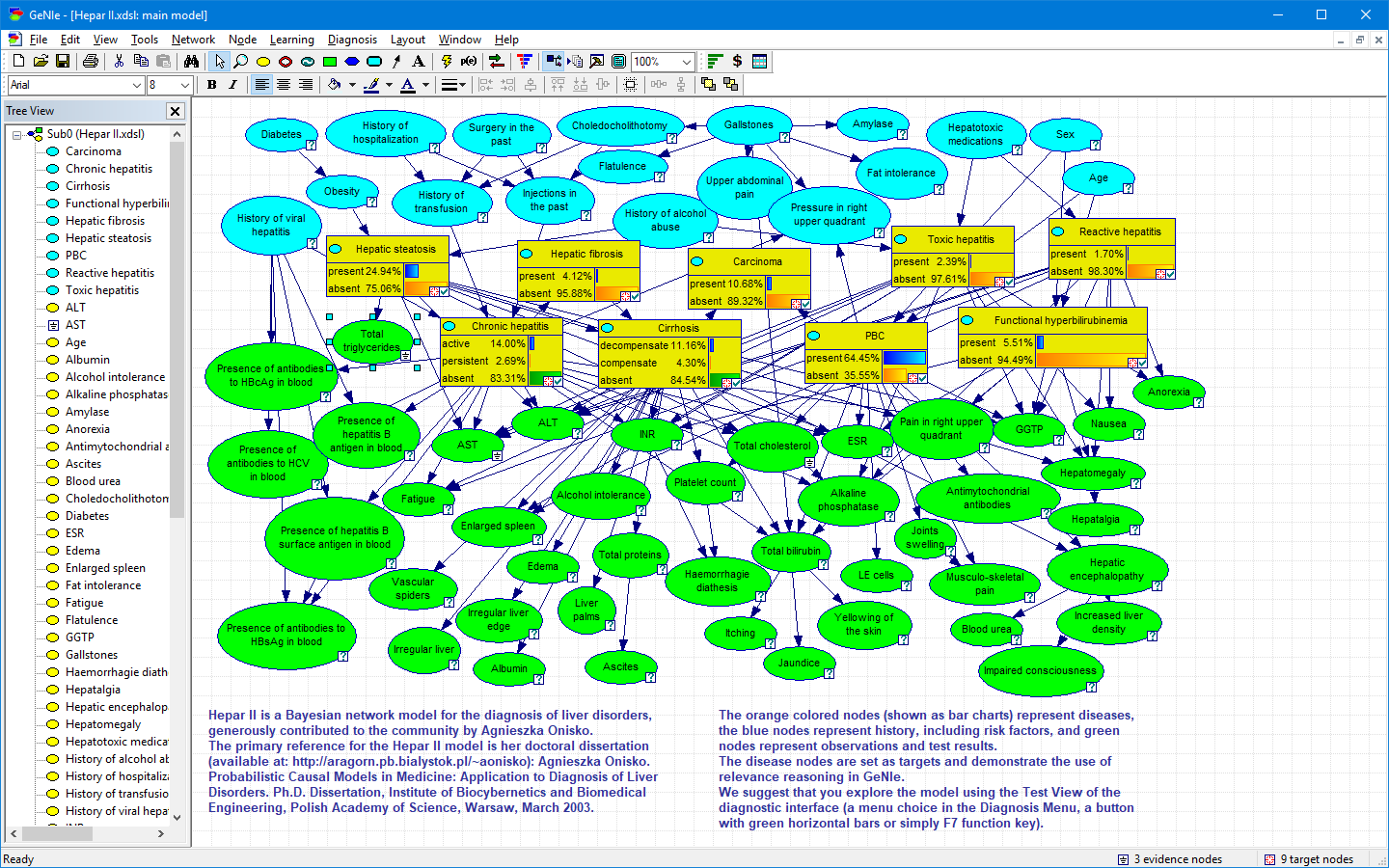This screenshot has width=1389, height=868.
Task: Click the 9 target nodes status button
Action: (x=1309, y=858)
